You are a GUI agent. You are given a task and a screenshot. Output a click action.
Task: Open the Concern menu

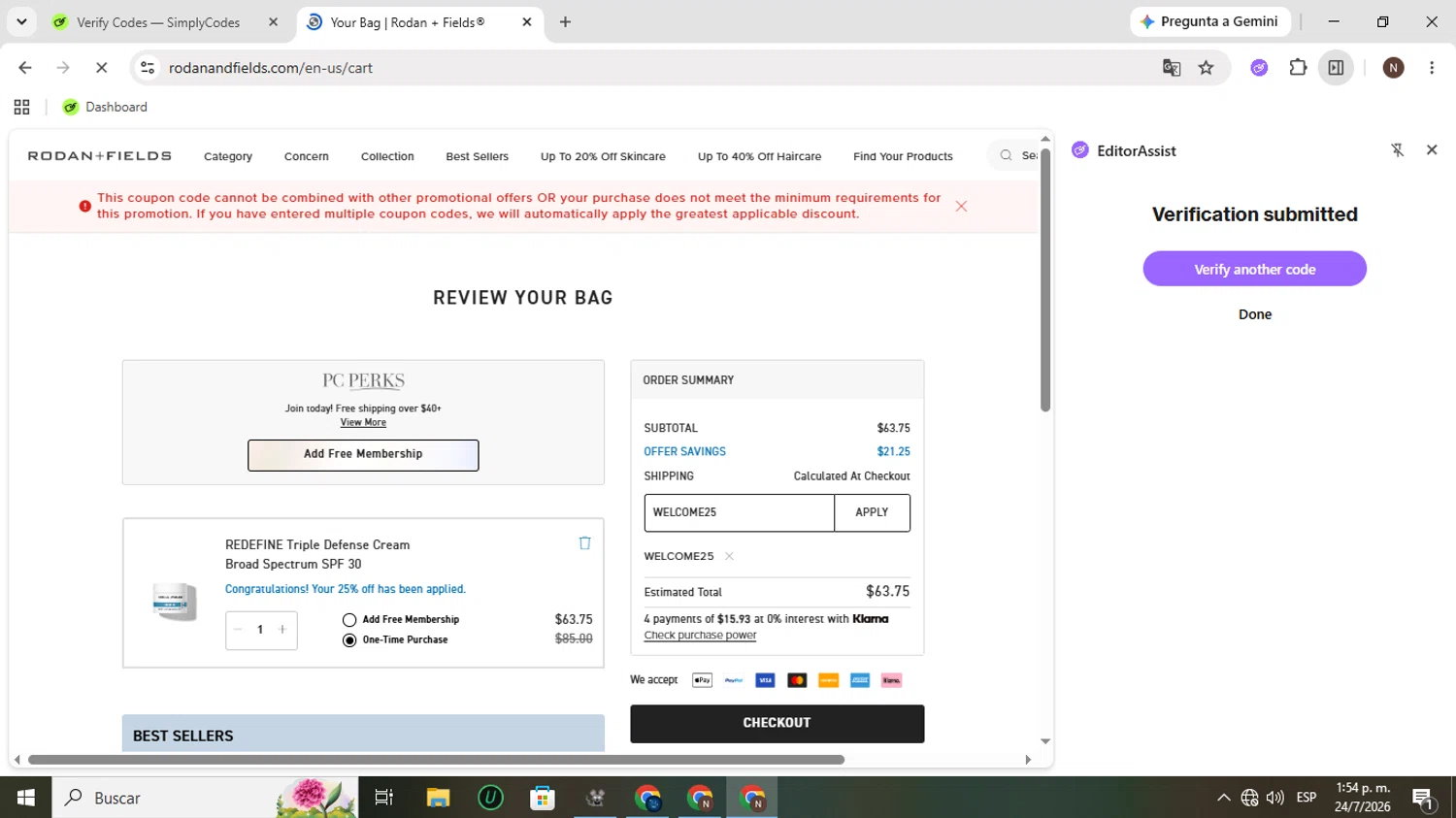307,156
